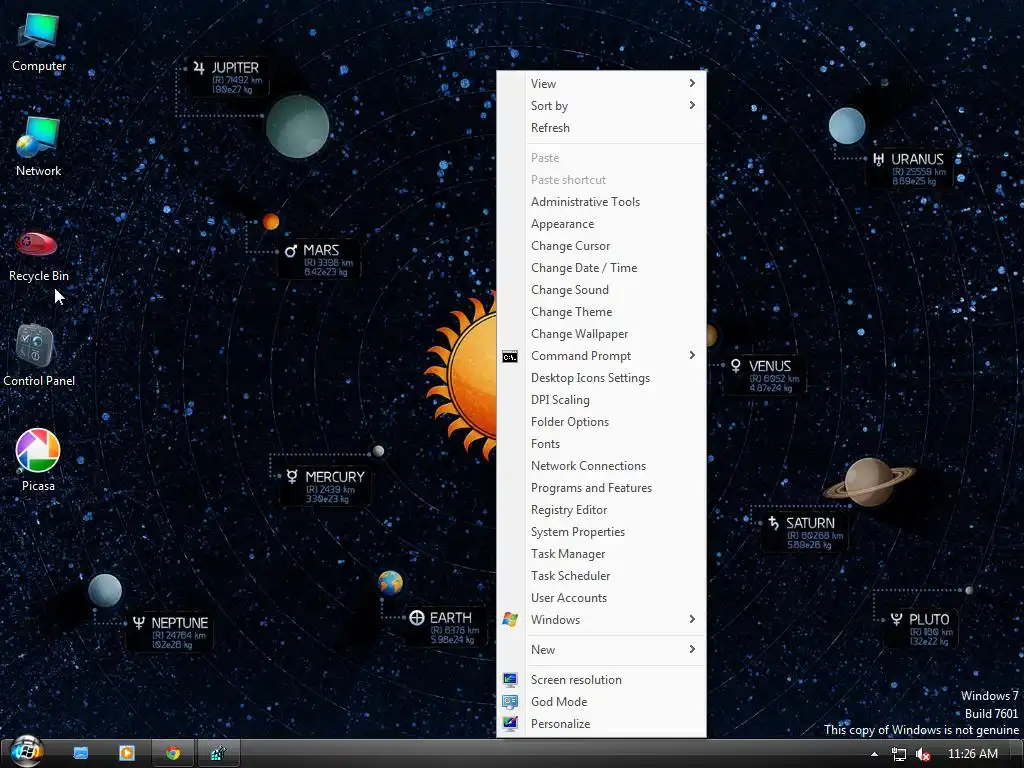Select the Network desktop icon

point(39,146)
